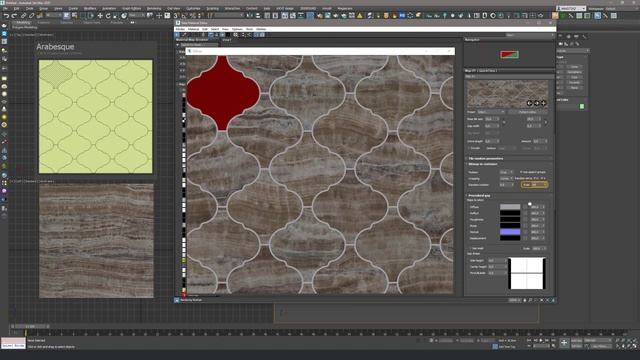The width and height of the screenshot is (640, 360).
Task: Switch to the Freeform ribbon tab
Action: point(43,22)
